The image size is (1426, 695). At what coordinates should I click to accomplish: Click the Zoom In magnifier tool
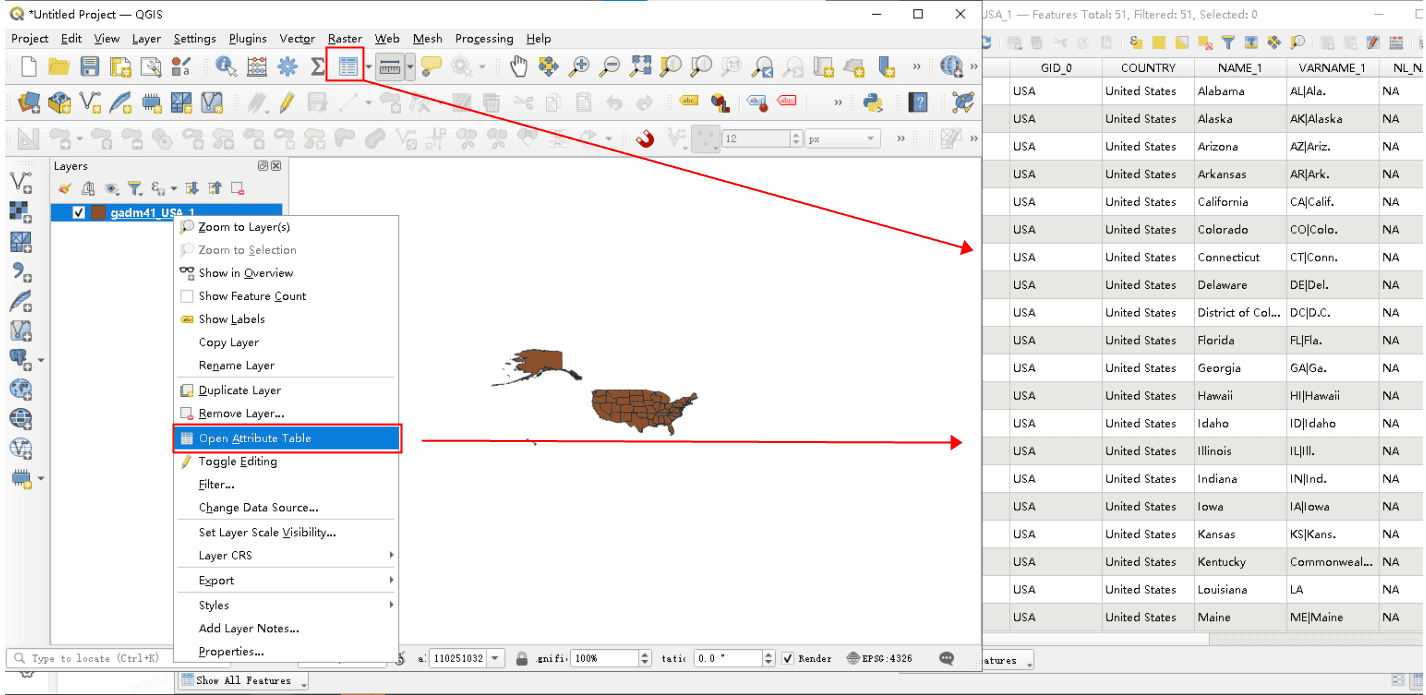coord(579,67)
